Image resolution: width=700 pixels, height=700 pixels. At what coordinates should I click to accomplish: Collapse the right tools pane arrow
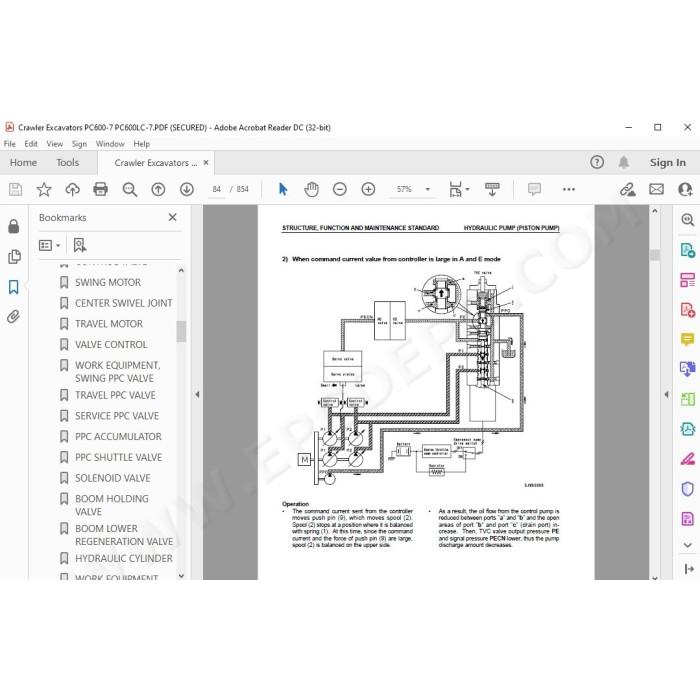[666, 394]
